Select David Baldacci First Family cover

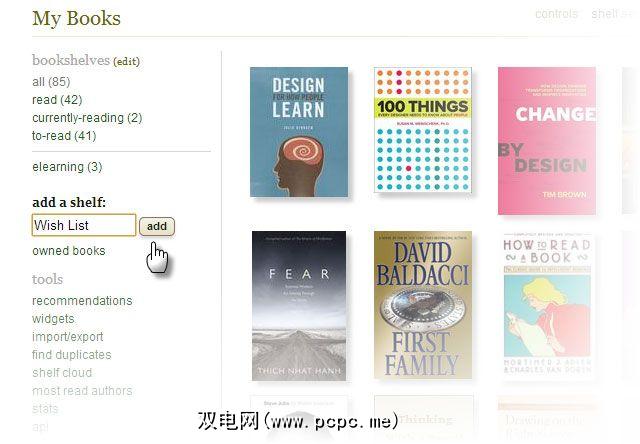point(423,305)
